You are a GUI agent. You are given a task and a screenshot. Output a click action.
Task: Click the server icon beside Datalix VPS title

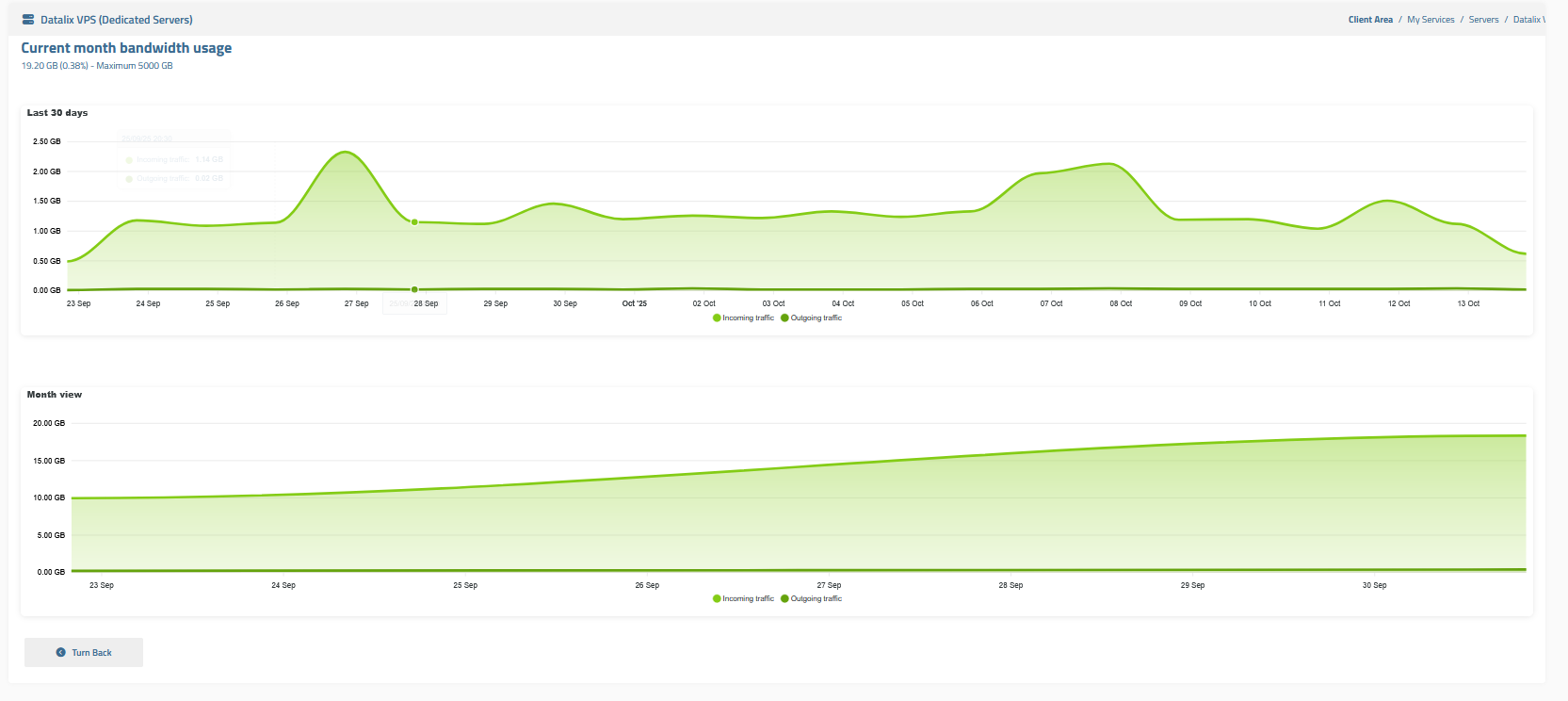tap(28, 20)
